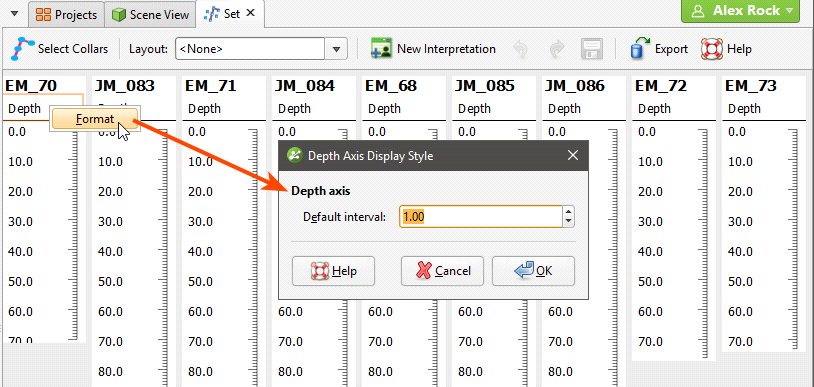
Task: Choose Format from the context menu
Action: point(95,119)
